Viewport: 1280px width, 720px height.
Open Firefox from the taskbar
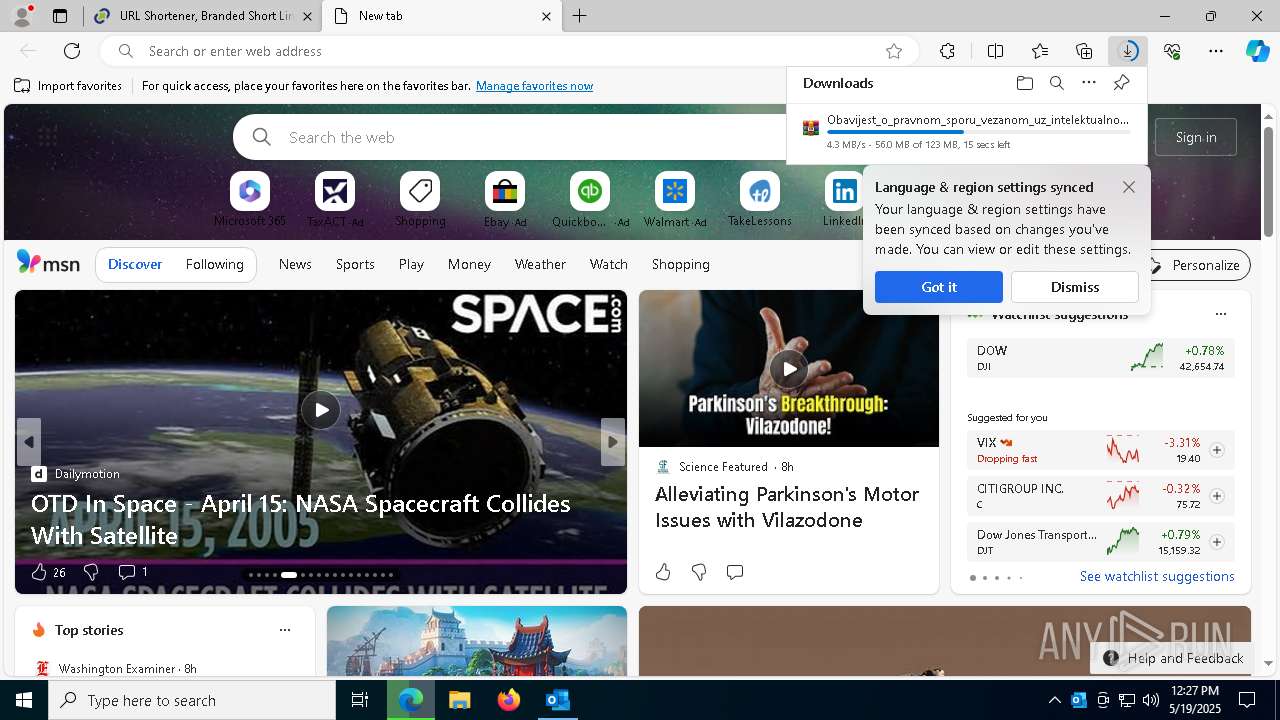[x=509, y=700]
